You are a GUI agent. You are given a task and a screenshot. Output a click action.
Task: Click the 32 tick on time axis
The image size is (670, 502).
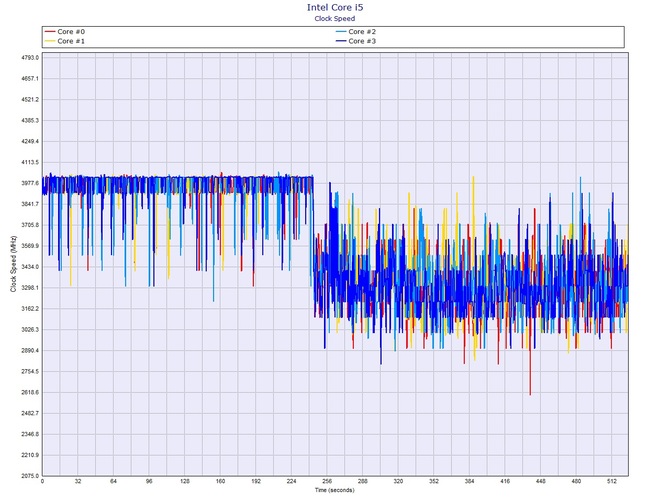click(x=78, y=481)
